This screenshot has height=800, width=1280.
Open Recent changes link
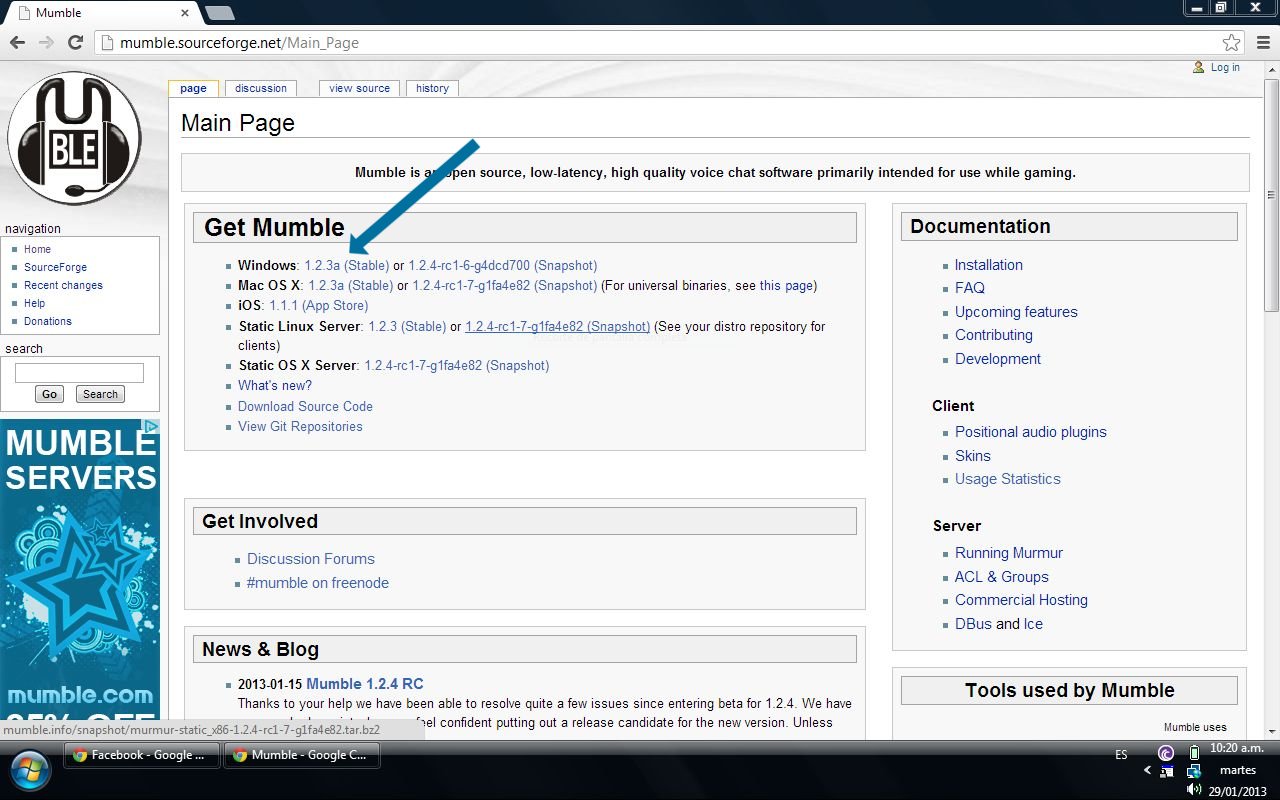click(x=63, y=285)
